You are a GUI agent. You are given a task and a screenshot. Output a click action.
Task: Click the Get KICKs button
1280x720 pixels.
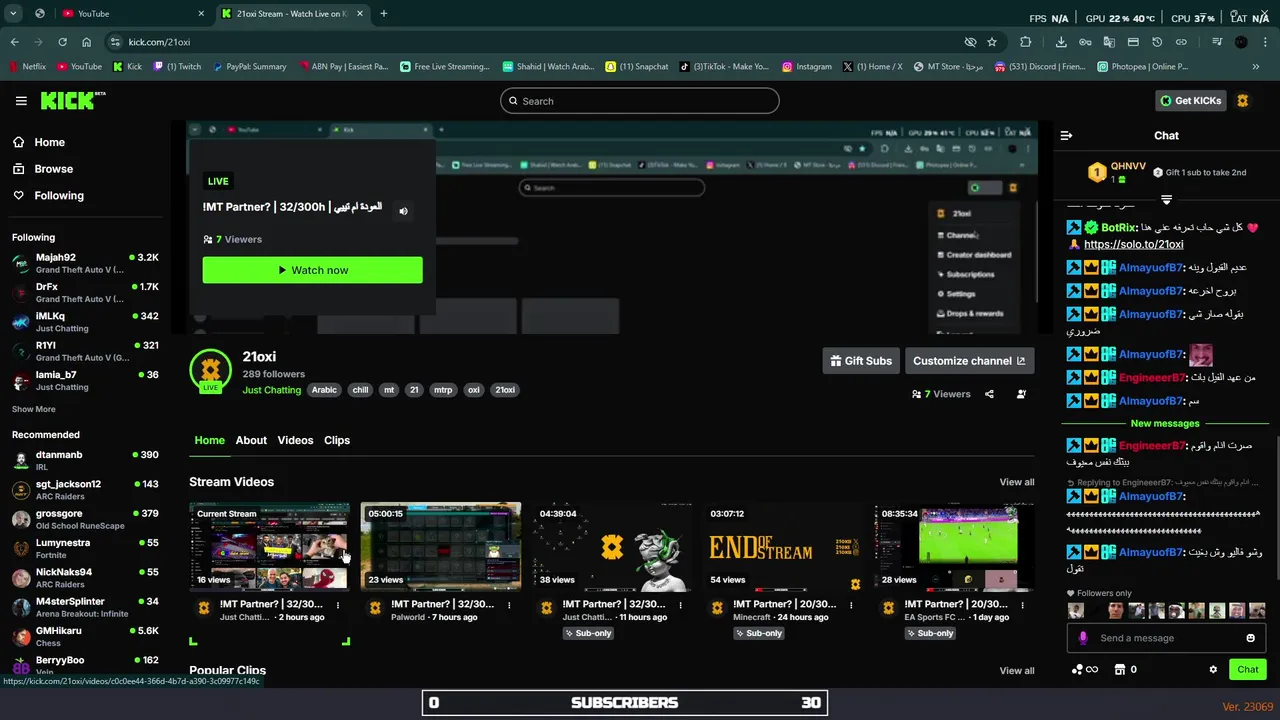1191,101
